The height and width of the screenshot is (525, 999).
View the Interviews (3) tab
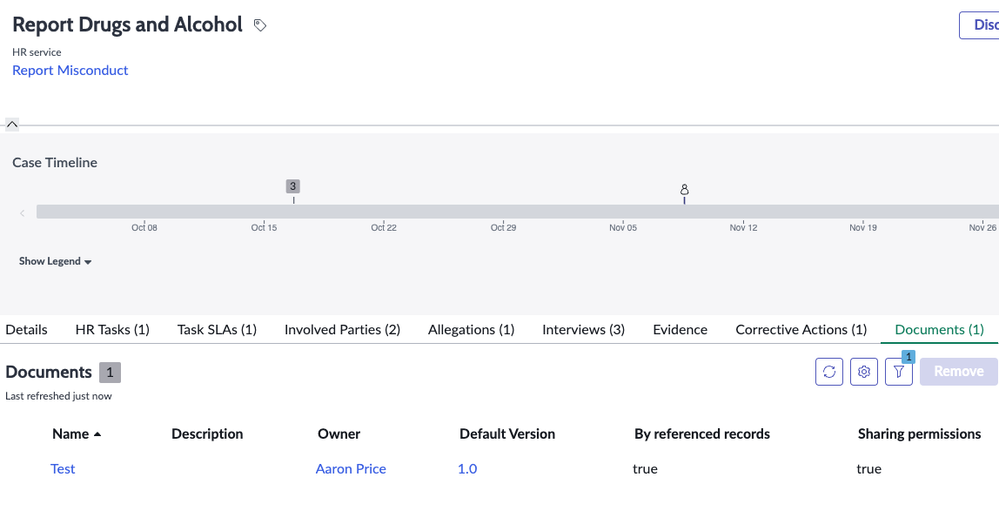tap(584, 329)
